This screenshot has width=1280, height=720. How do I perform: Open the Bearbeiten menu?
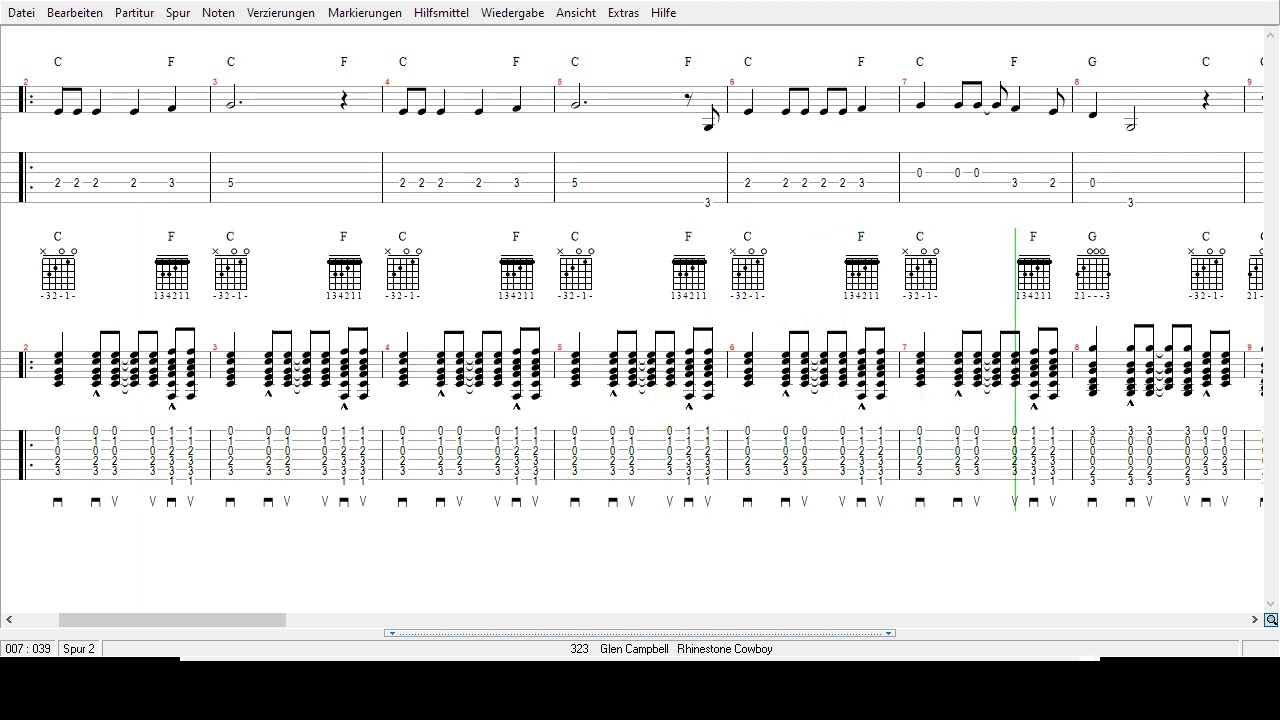(x=75, y=13)
